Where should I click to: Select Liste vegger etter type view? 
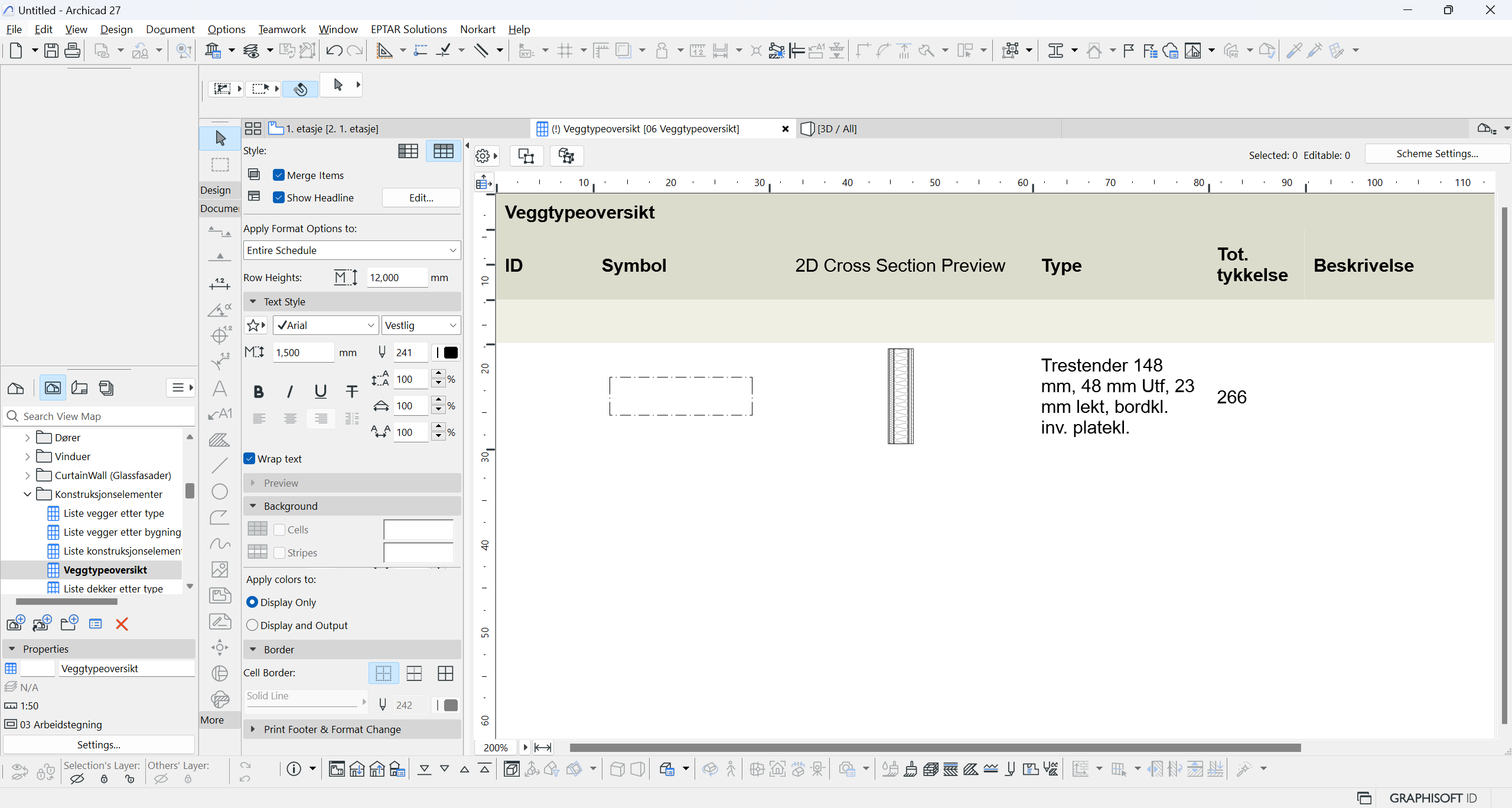113,513
